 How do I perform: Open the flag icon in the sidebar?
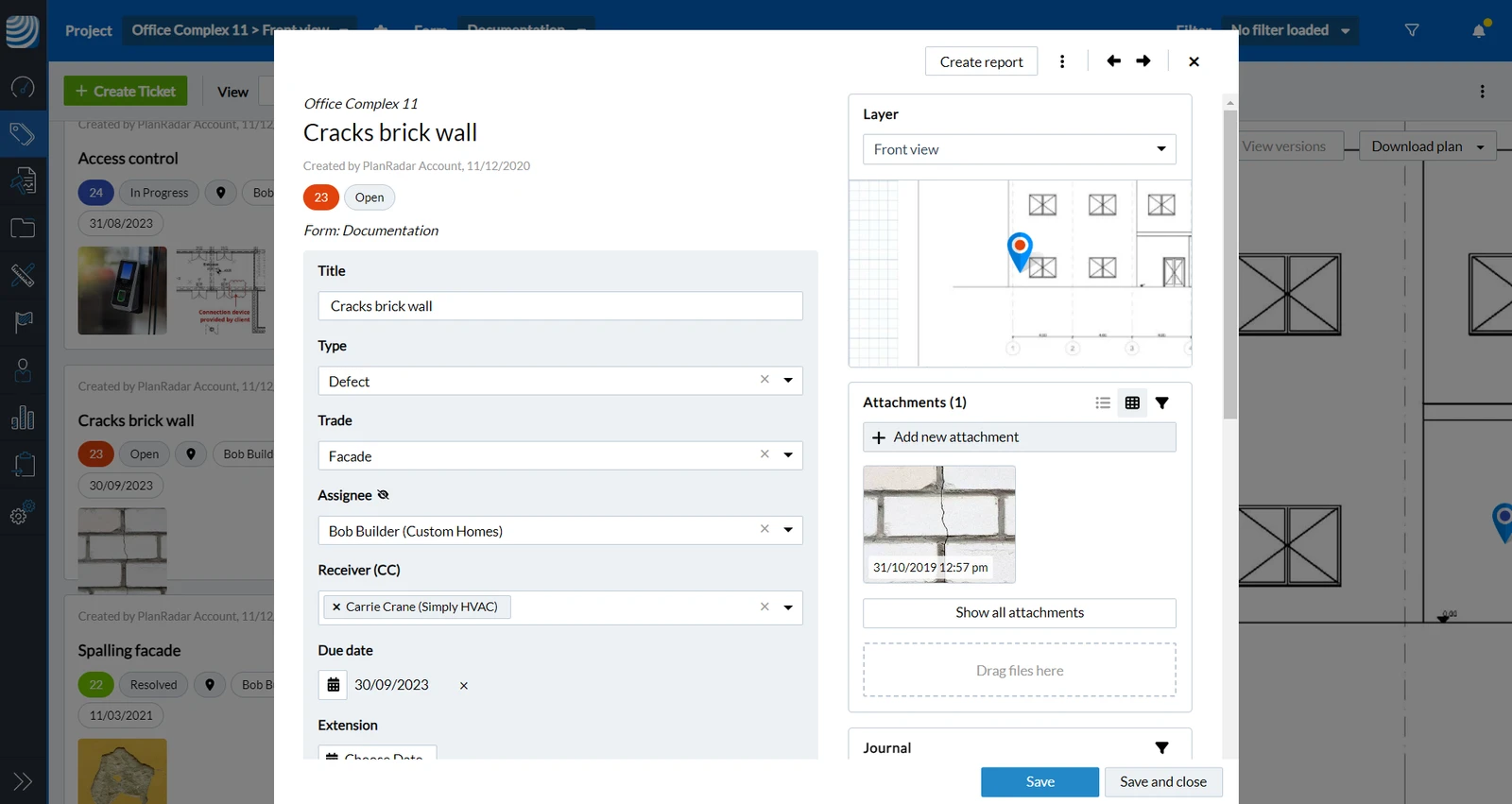(x=23, y=322)
